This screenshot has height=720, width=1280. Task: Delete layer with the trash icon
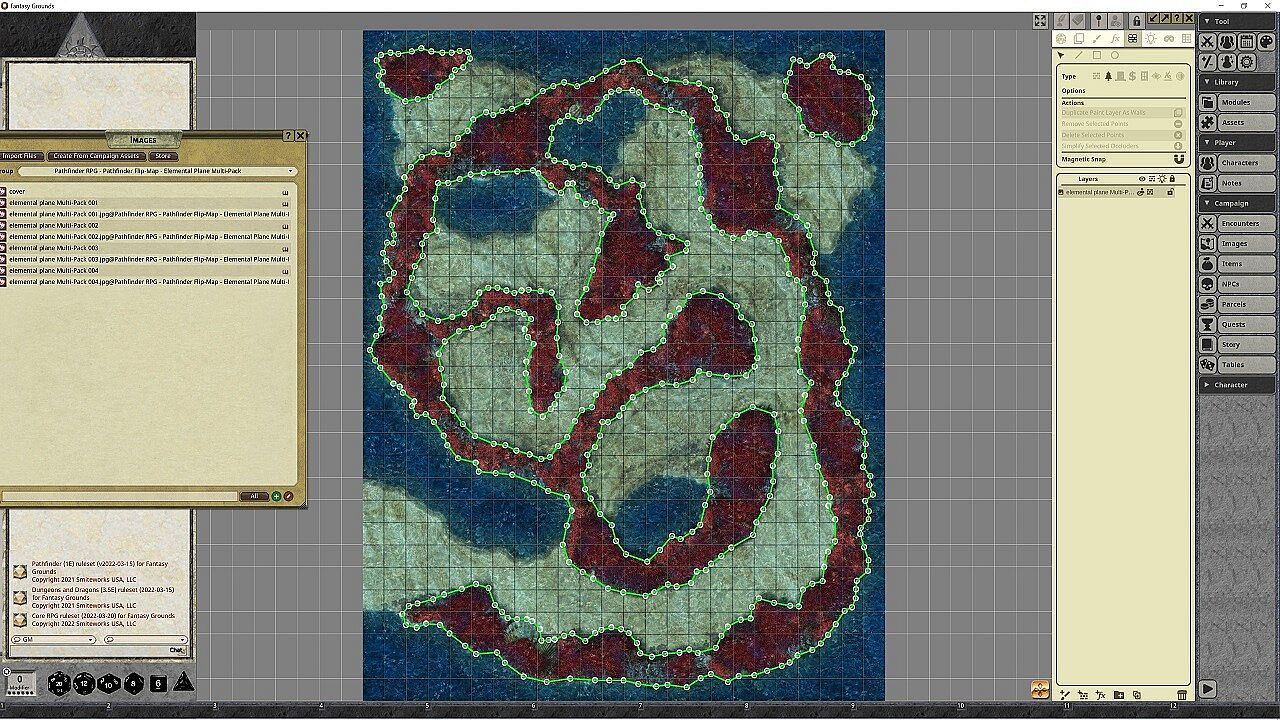[x=1182, y=695]
